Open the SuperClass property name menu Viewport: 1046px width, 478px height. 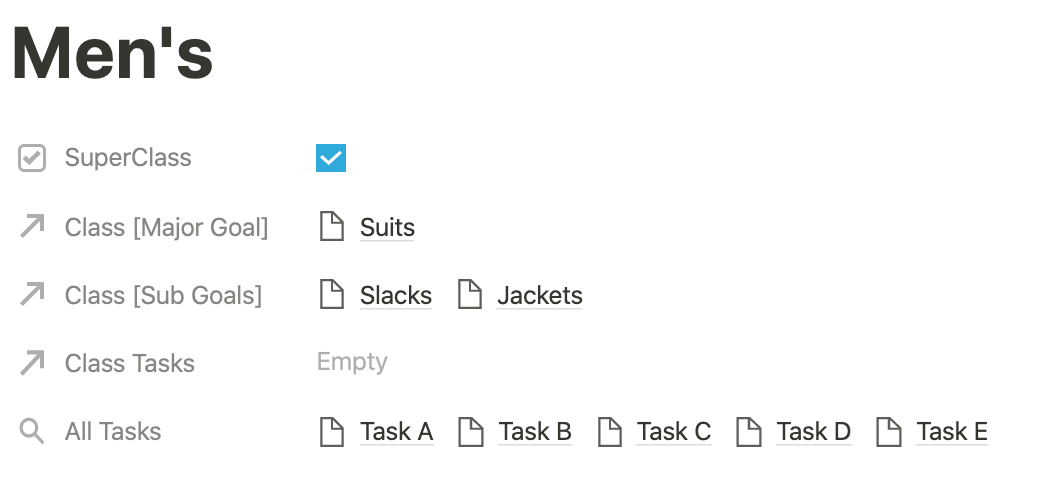pos(128,158)
